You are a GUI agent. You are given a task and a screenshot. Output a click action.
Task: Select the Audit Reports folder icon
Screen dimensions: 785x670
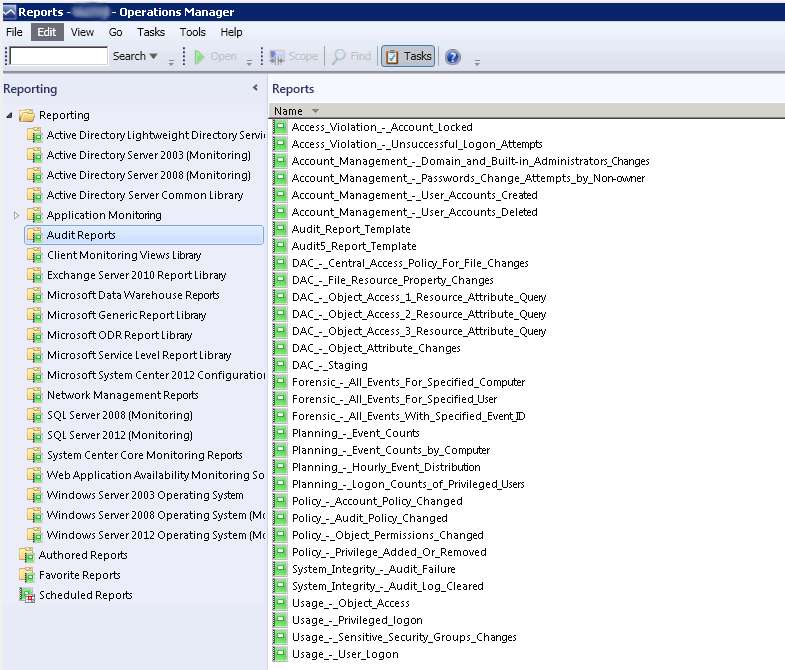click(x=34, y=235)
